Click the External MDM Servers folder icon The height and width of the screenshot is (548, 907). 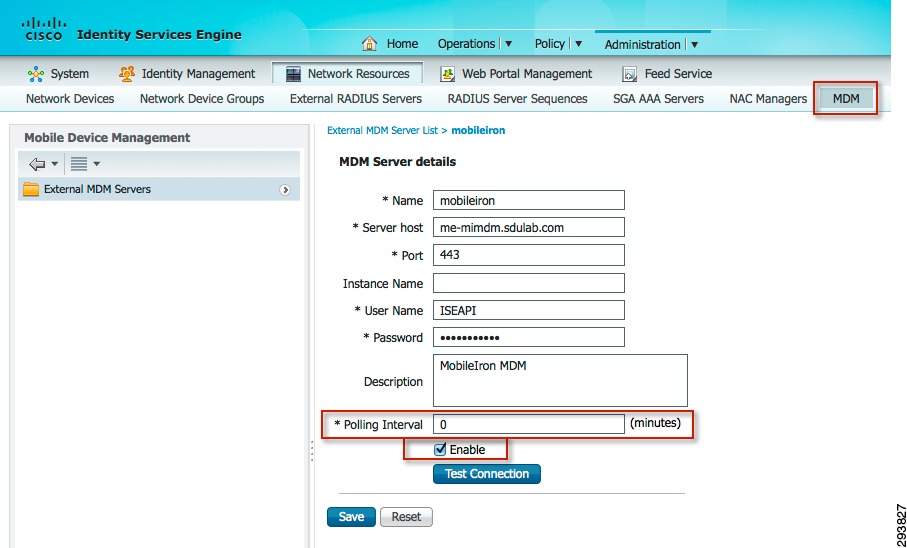tap(31, 189)
